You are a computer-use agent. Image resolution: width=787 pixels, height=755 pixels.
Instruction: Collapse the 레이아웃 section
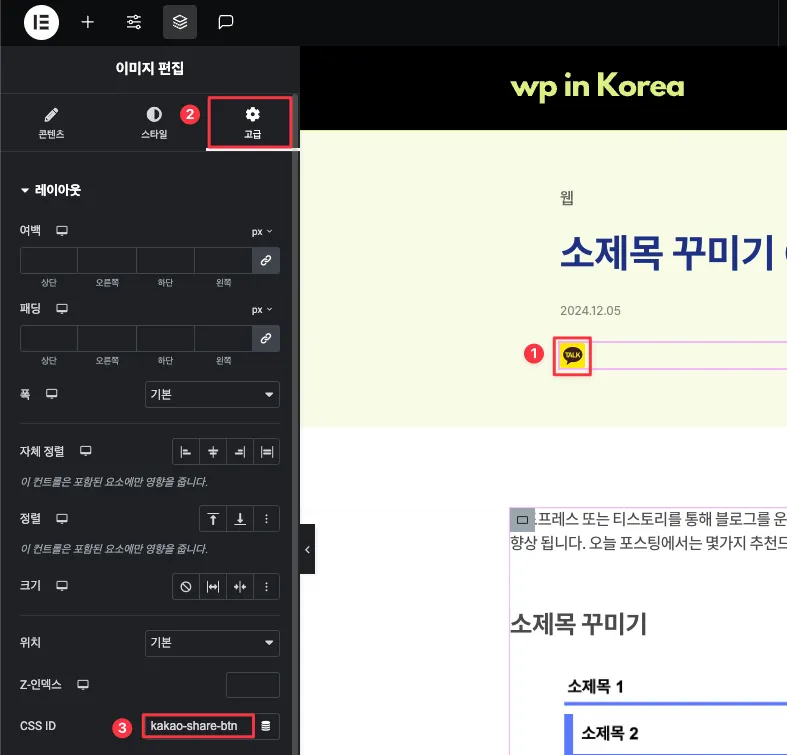point(50,190)
